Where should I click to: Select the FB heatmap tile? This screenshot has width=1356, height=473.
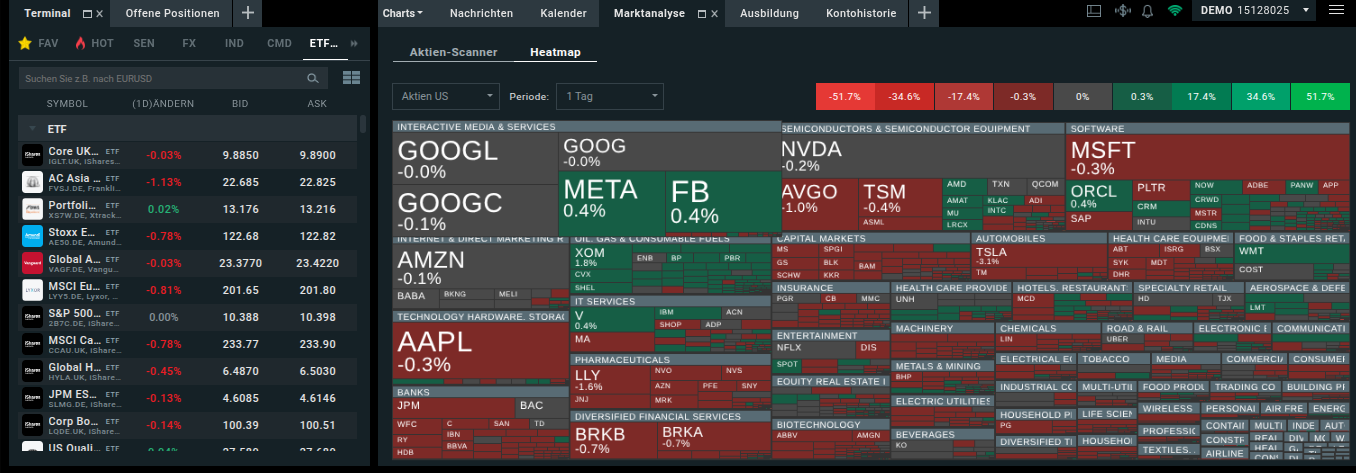click(x=723, y=200)
